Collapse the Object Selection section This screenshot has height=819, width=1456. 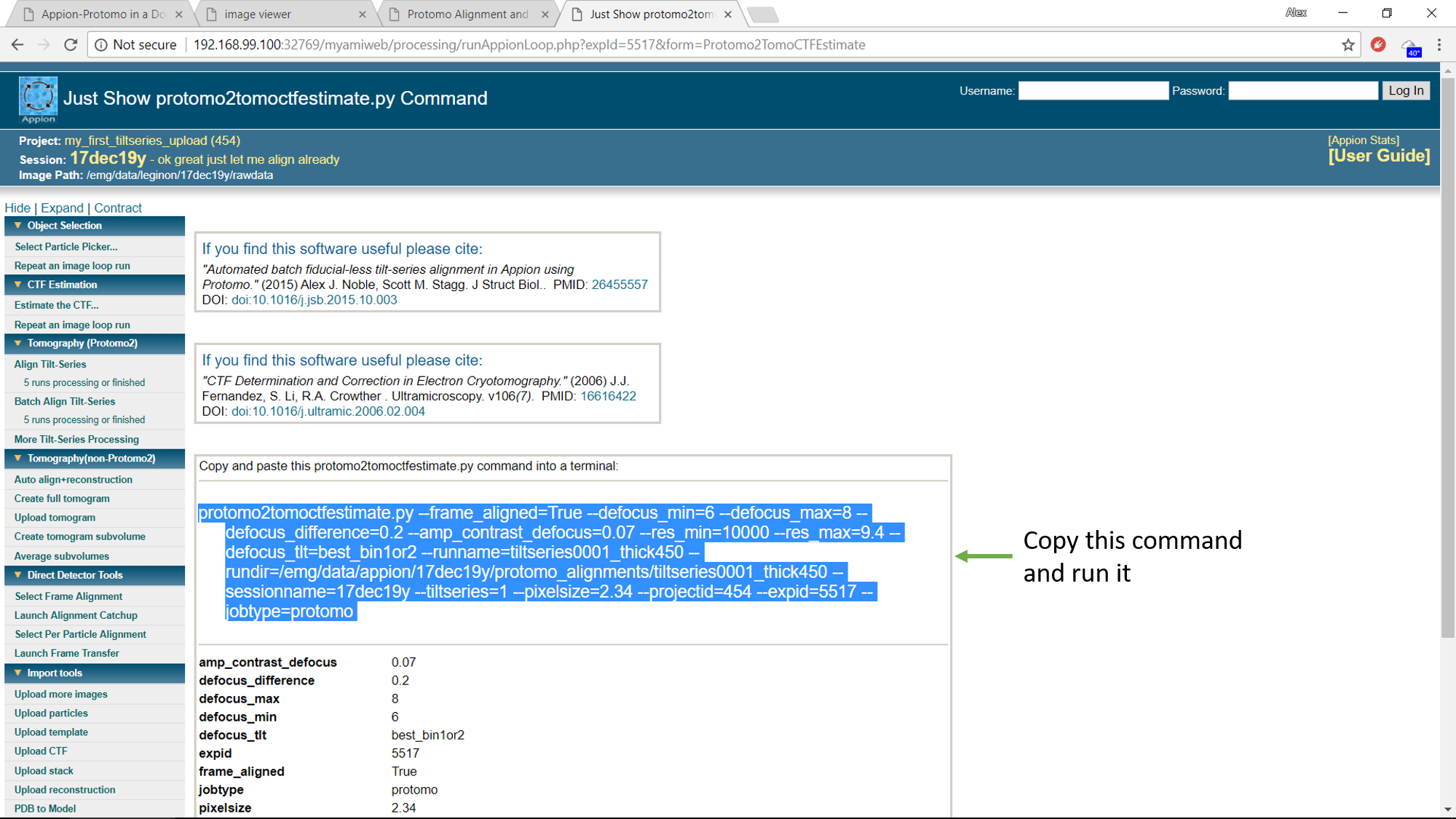click(x=18, y=226)
